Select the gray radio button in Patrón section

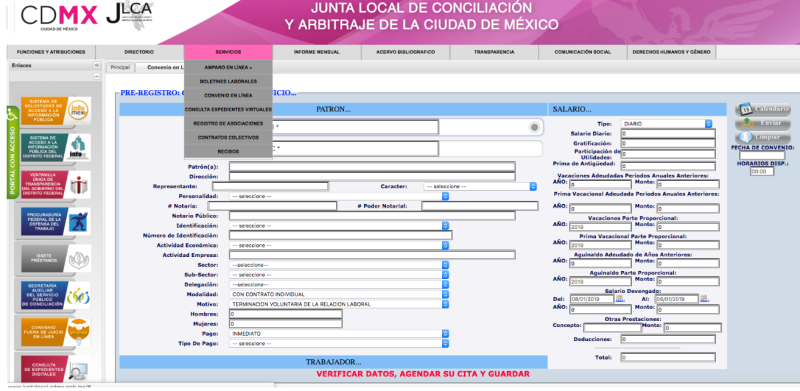click(534, 127)
